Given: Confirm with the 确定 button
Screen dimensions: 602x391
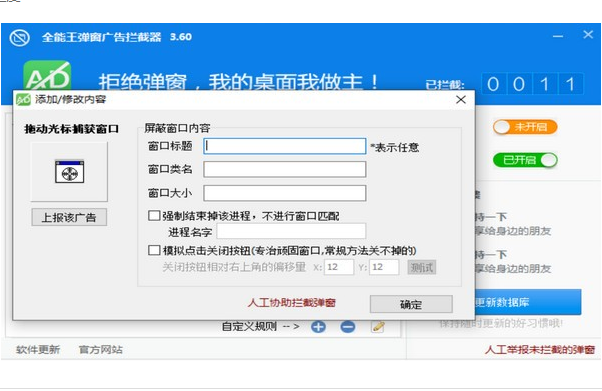Looking at the screenshot, I should click(411, 304).
